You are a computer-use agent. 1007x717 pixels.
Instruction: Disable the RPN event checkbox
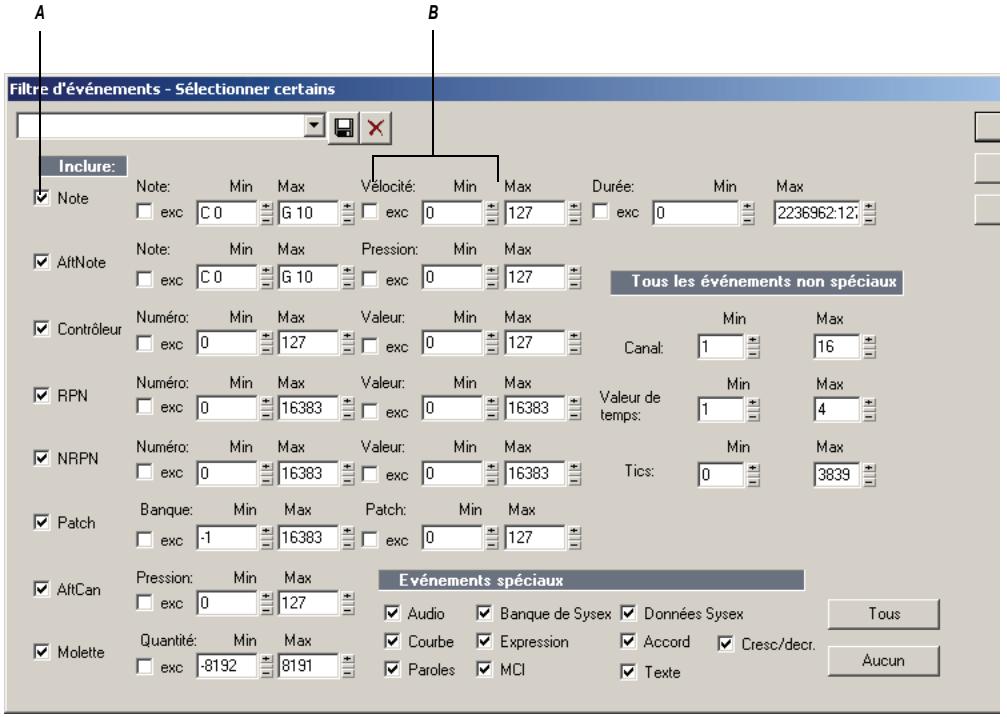(41, 395)
